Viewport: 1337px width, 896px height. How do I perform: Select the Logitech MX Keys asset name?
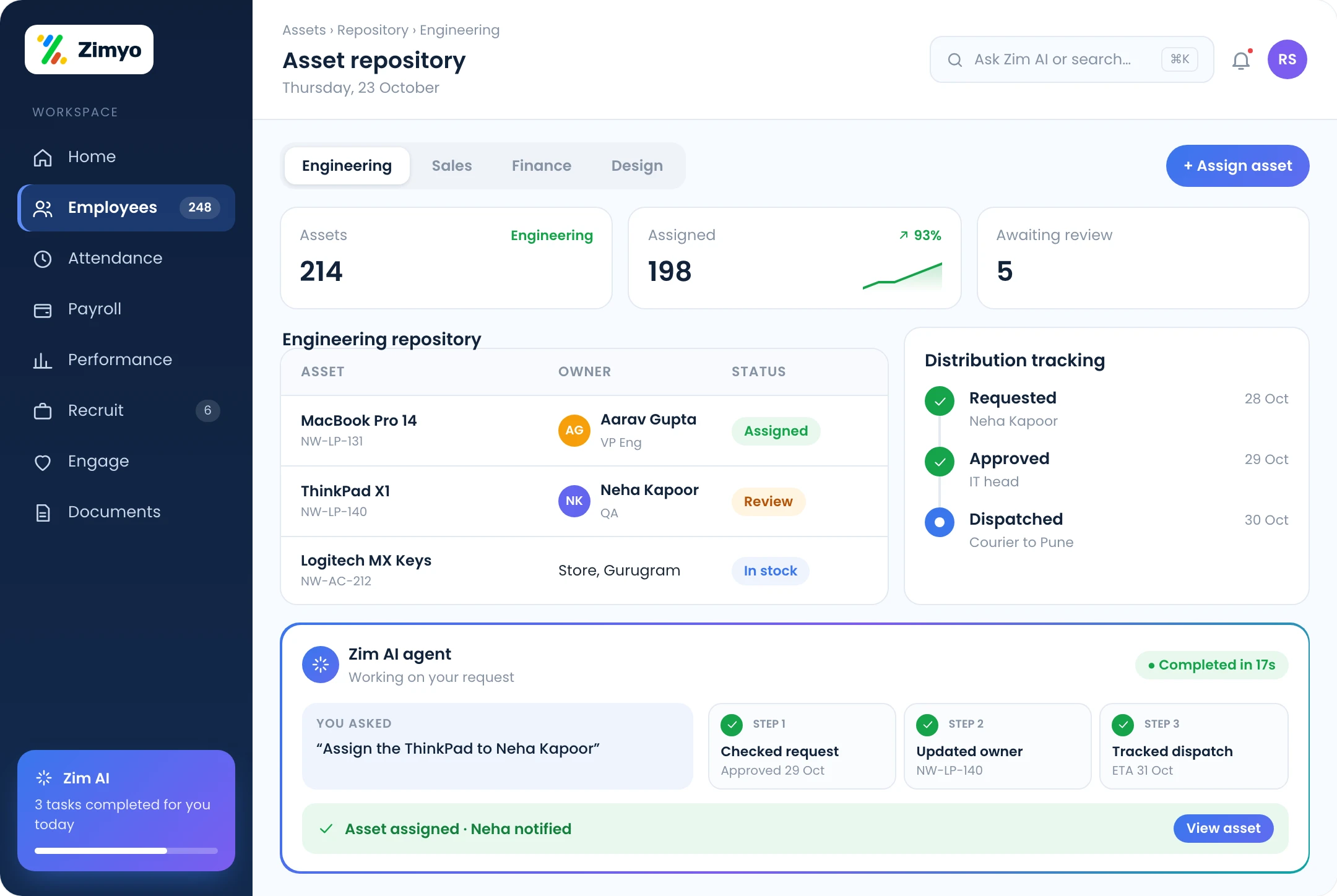pyautogui.click(x=366, y=561)
